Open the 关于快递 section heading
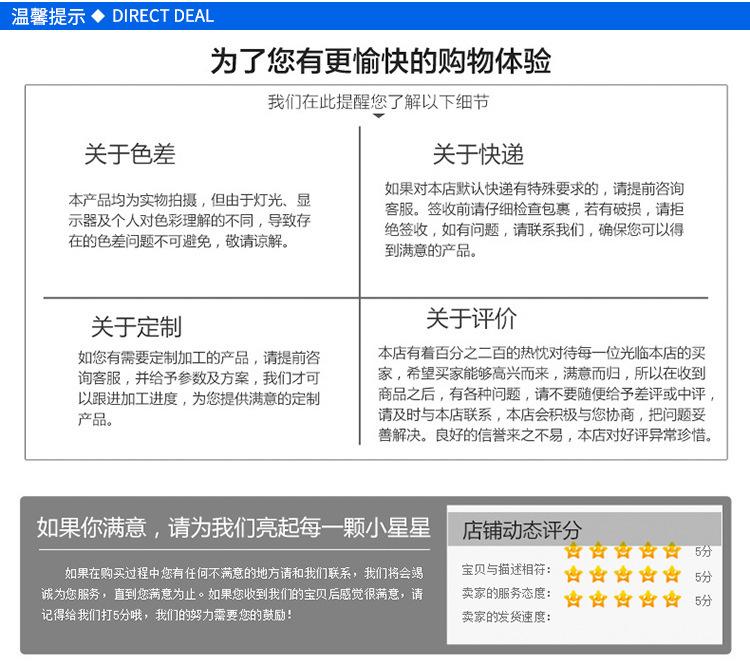Viewport: 750px width, 670px height. pos(478,154)
